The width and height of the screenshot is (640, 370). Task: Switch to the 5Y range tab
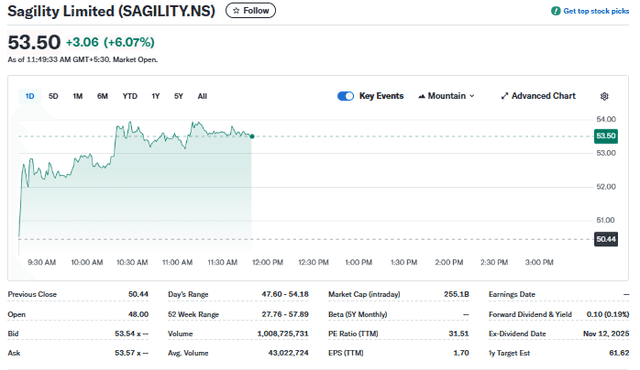click(x=178, y=96)
